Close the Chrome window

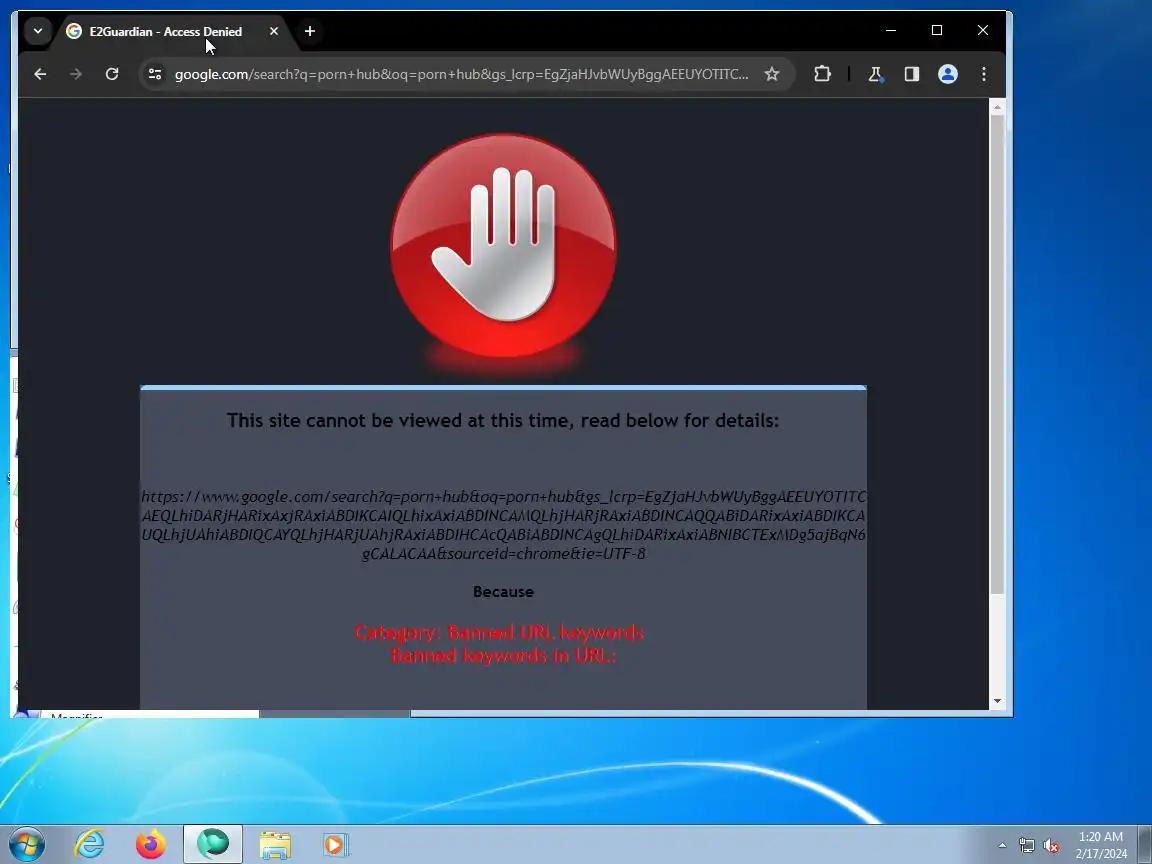coord(982,30)
